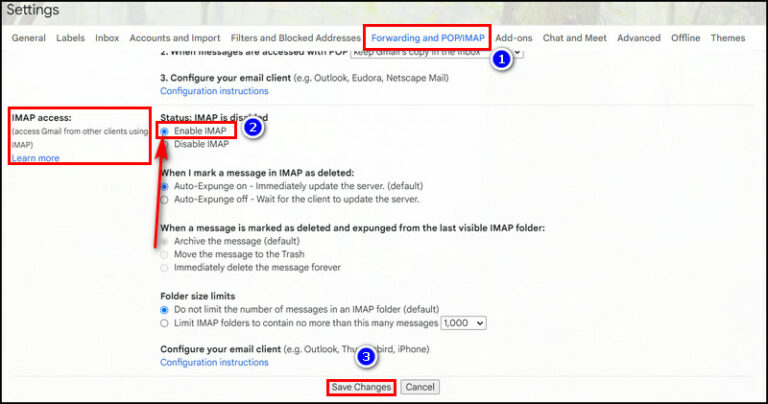Select Limit IMAP folders radio option

point(164,323)
